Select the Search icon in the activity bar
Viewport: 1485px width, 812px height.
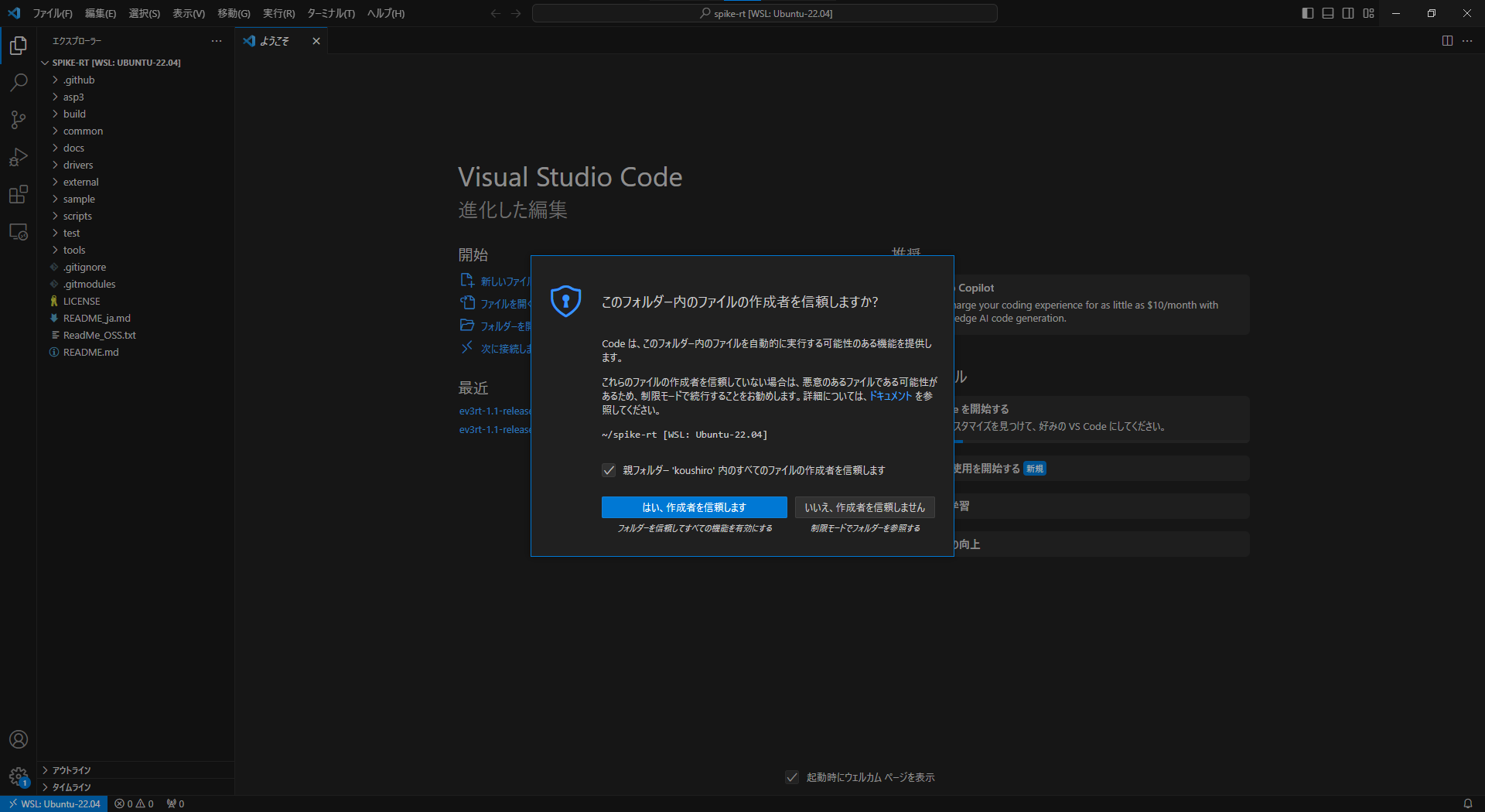pyautogui.click(x=18, y=83)
